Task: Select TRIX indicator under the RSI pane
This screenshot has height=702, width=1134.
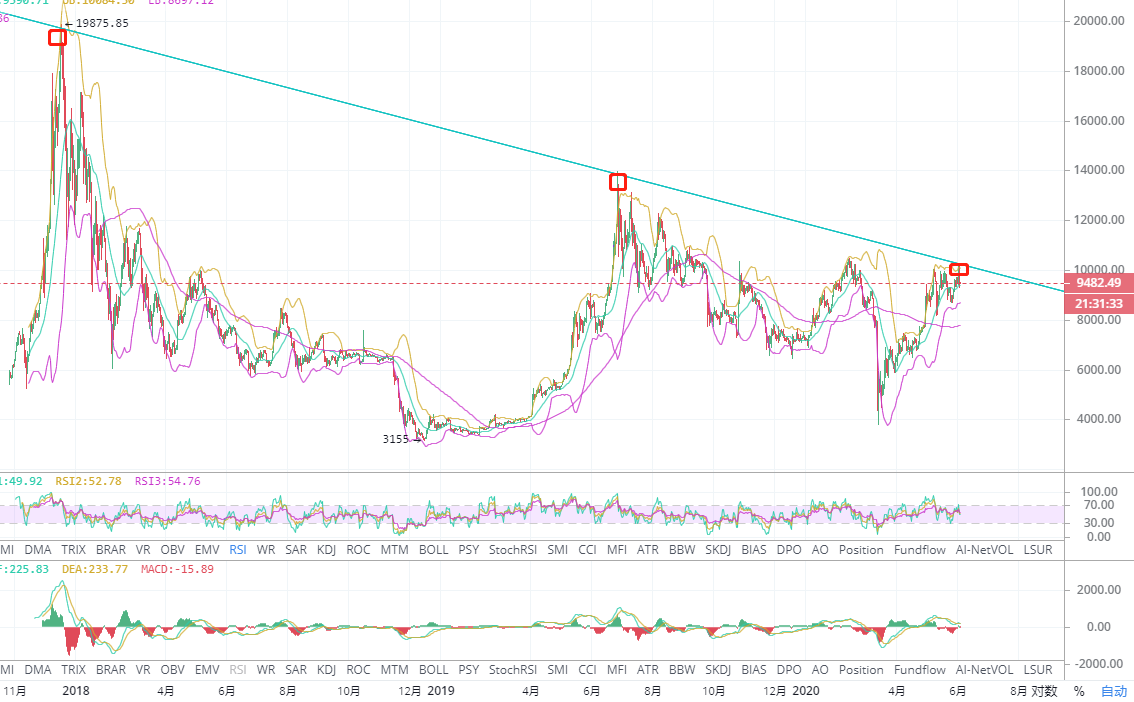Action: click(73, 549)
